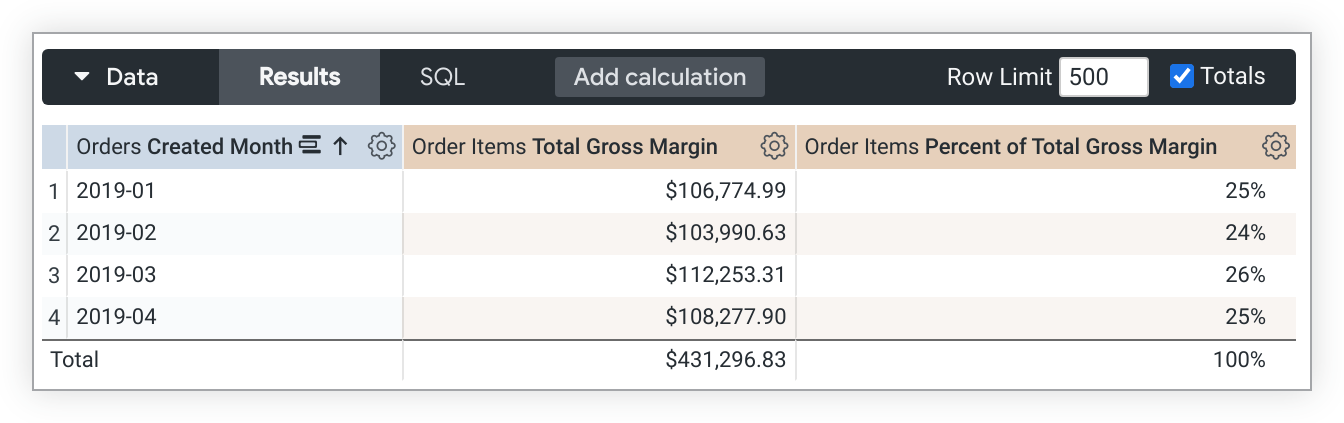Screen dimensions: 1344x423
Task: Collapse the Data section triangle
Action: click(82, 77)
